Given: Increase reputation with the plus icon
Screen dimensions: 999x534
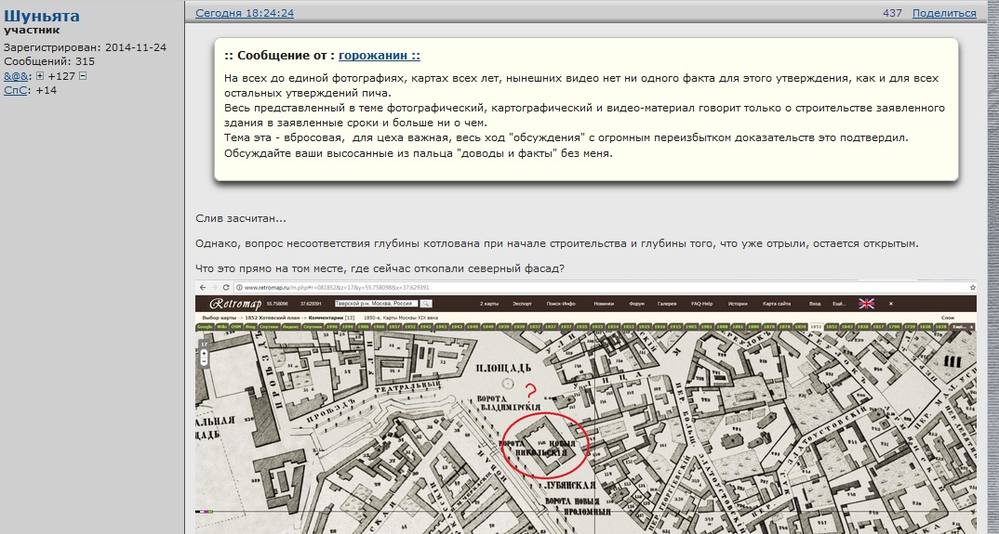Looking at the screenshot, I should point(40,76).
